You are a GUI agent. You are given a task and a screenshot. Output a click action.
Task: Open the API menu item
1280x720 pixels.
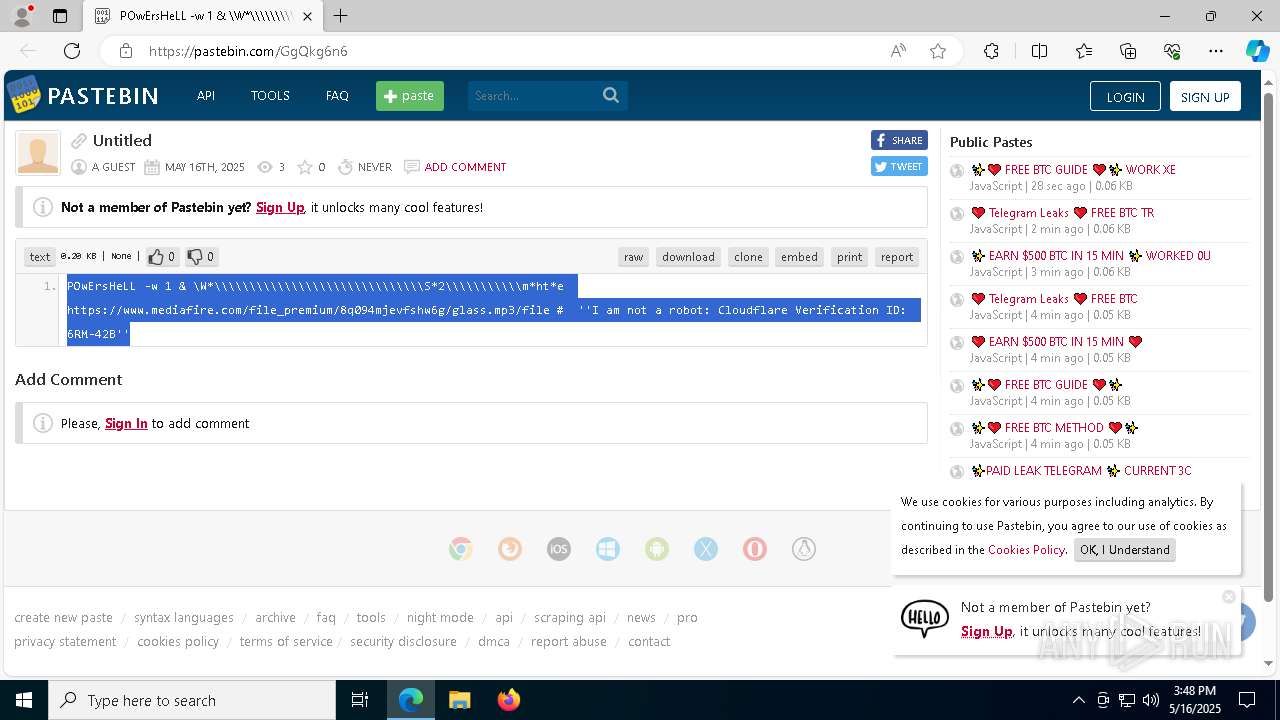pos(206,96)
